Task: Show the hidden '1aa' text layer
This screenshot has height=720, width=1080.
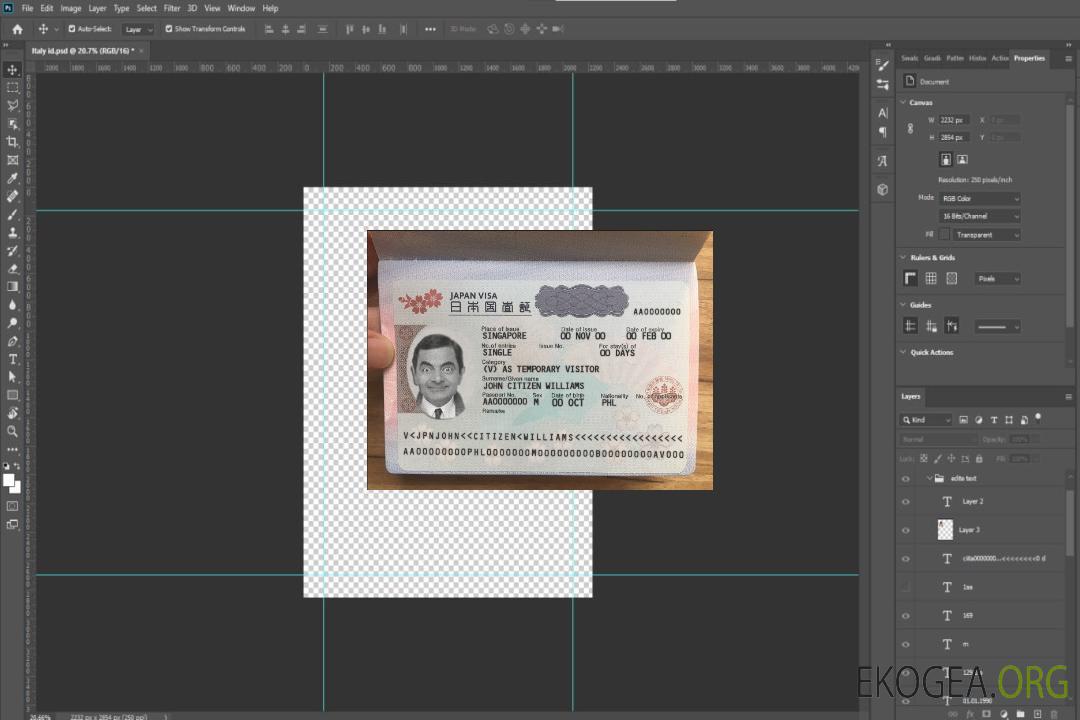Action: [906, 587]
